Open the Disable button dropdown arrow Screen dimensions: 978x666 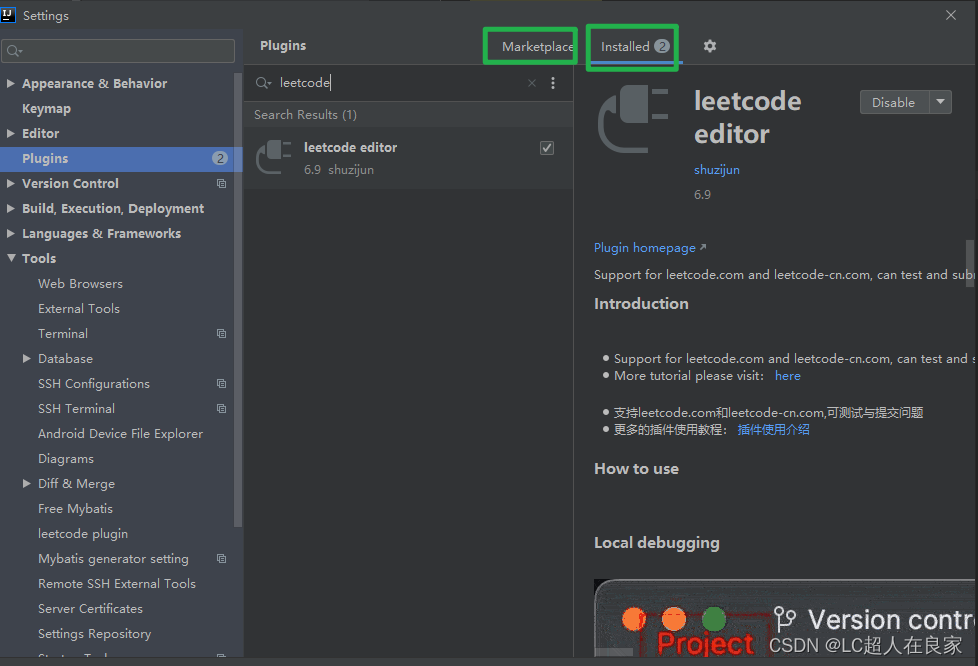[941, 102]
